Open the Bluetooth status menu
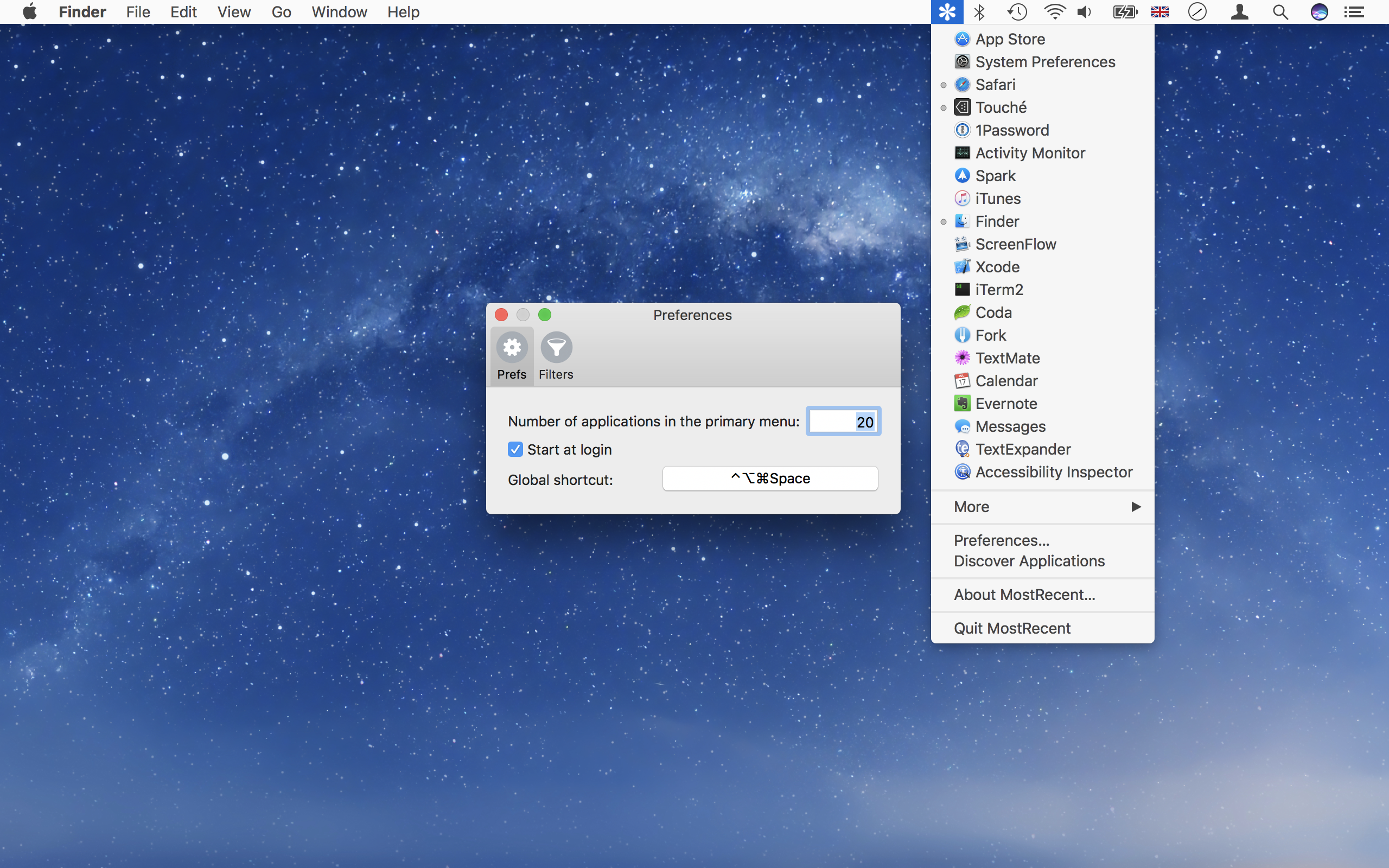 [979, 12]
